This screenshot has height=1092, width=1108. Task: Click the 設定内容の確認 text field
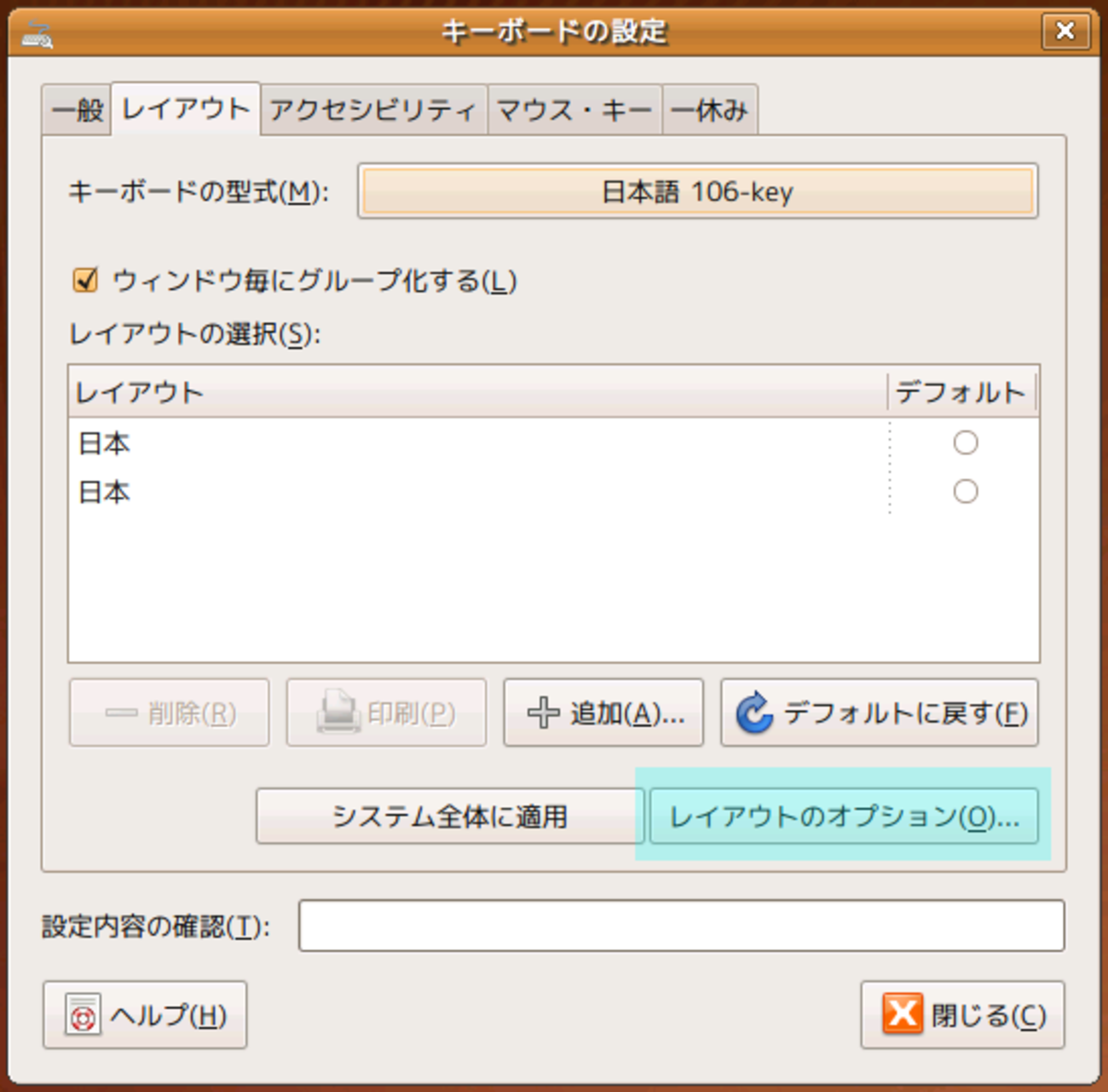[681, 926]
